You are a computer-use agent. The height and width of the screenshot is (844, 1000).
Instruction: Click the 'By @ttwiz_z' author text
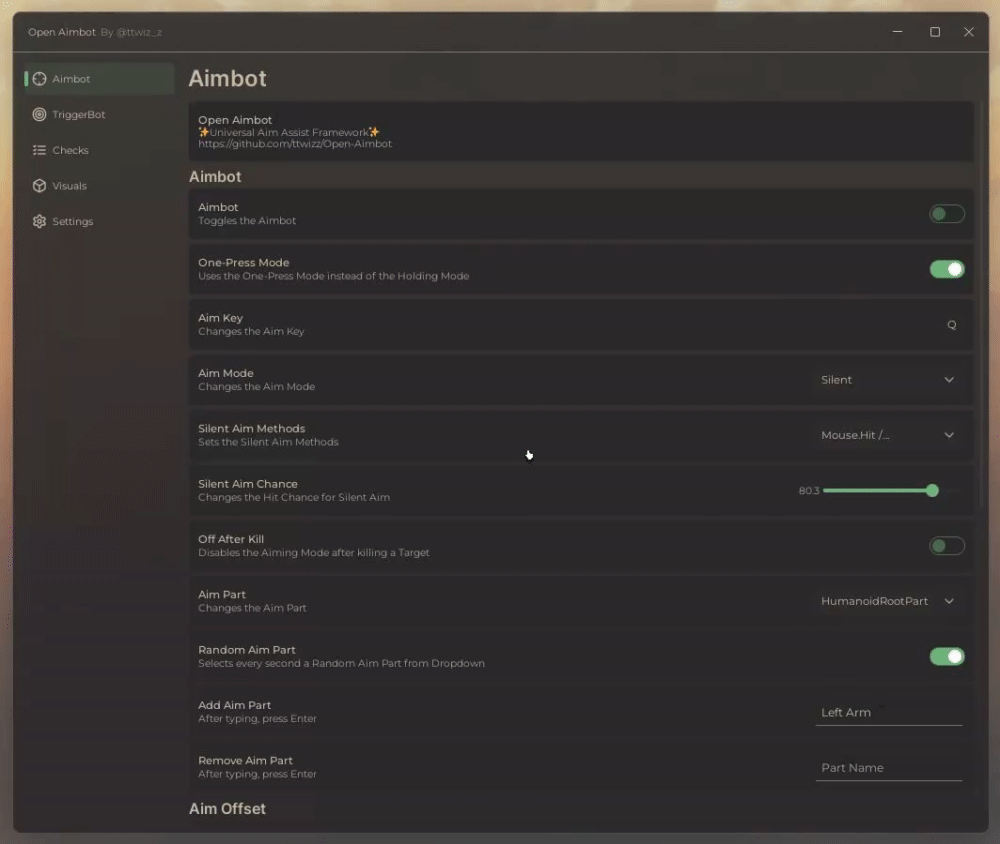click(131, 33)
